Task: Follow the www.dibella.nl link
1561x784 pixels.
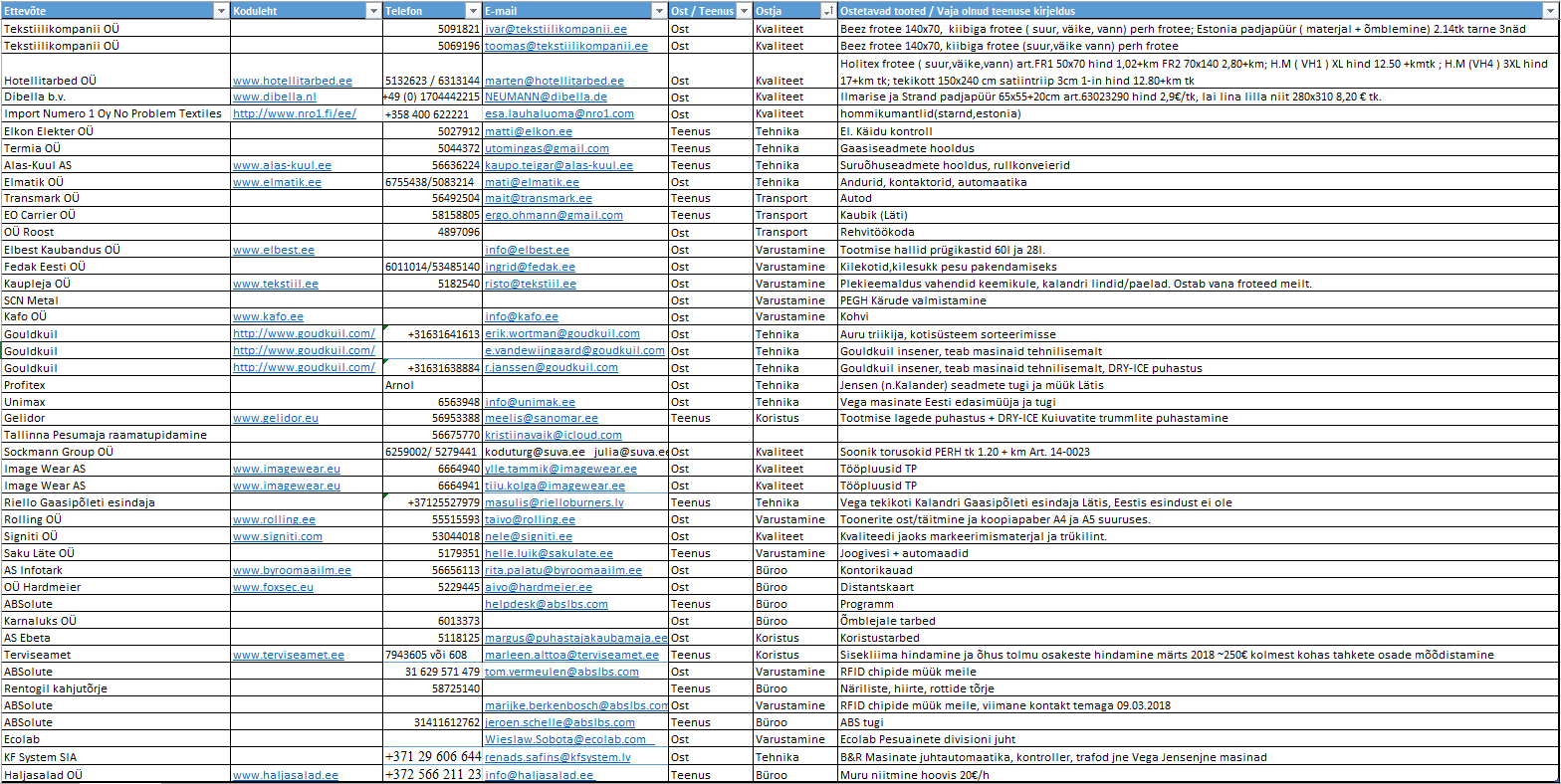Action: point(275,98)
